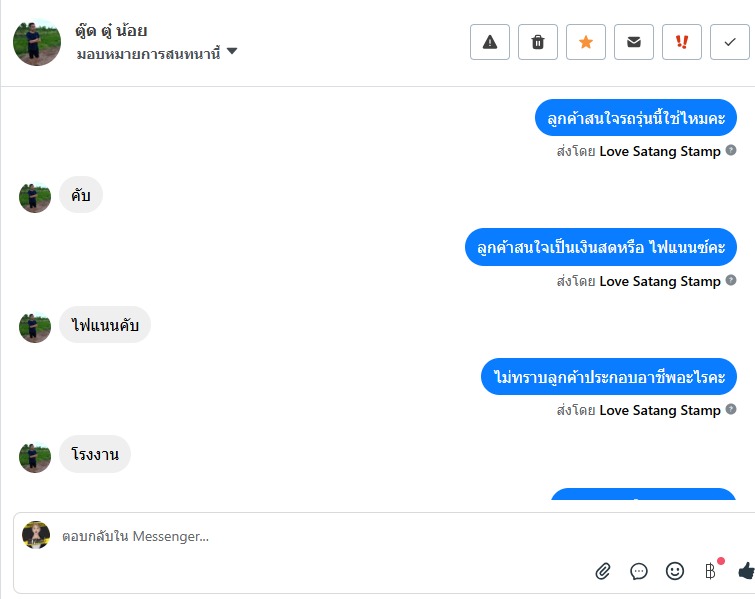Click the Baht payment icon
The width and height of the screenshot is (755, 599).
tap(711, 571)
